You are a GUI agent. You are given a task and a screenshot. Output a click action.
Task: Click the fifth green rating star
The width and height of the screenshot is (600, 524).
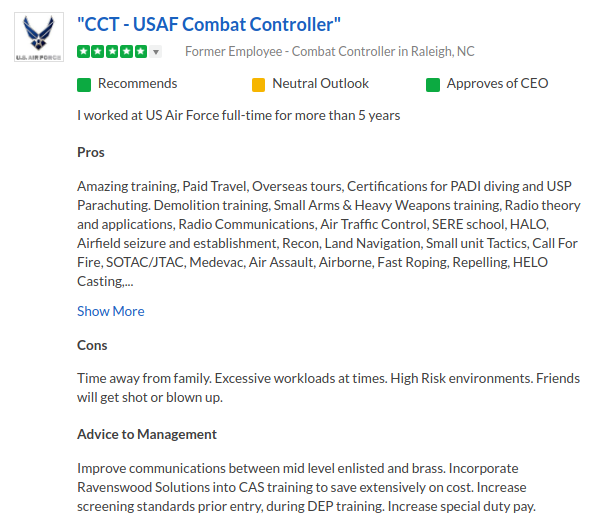coord(140,52)
